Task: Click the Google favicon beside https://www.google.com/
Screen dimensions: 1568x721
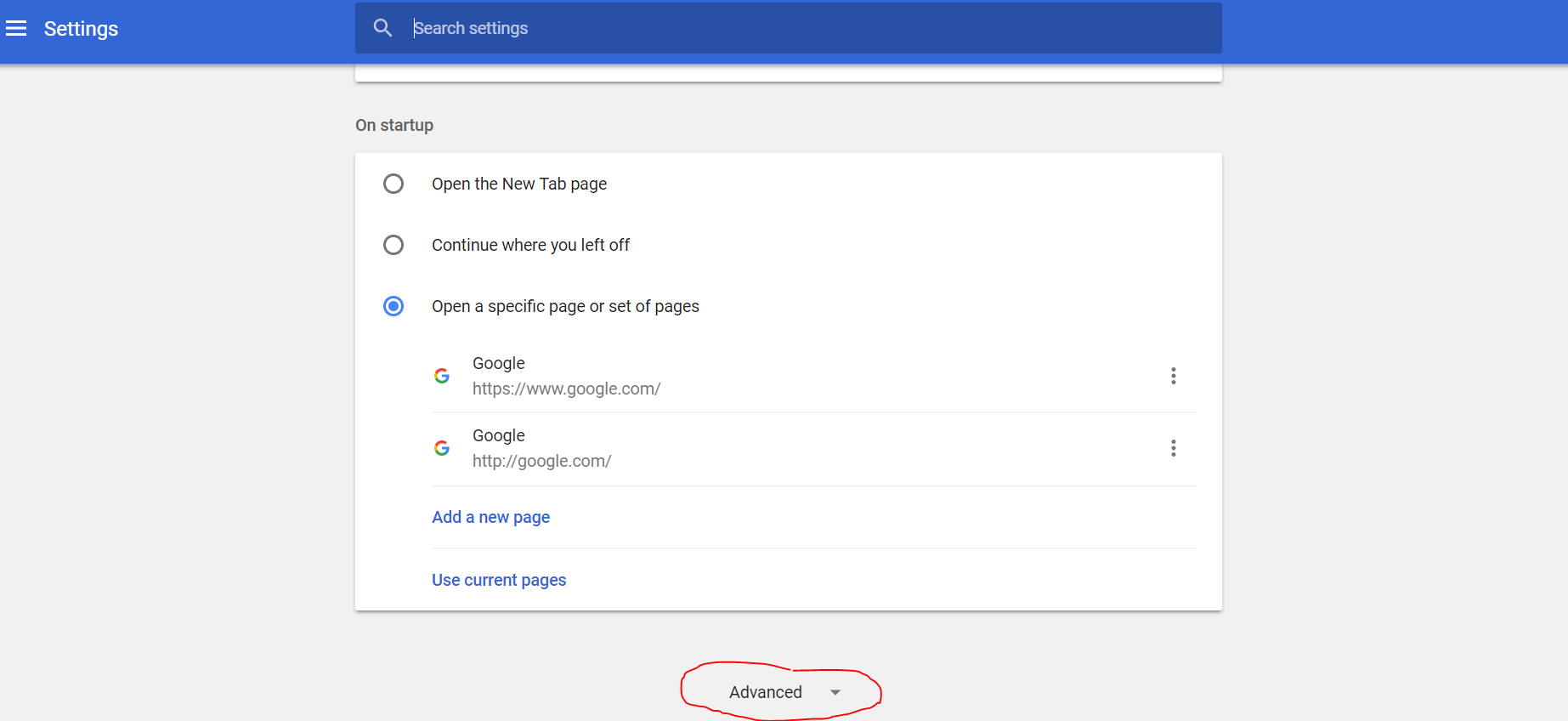Action: click(442, 376)
